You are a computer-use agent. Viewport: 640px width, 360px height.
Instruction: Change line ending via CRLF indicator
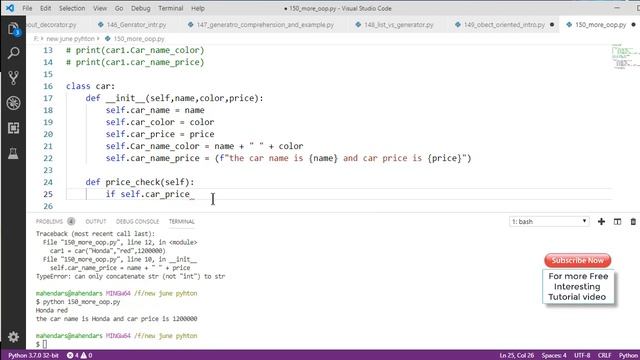(604, 355)
